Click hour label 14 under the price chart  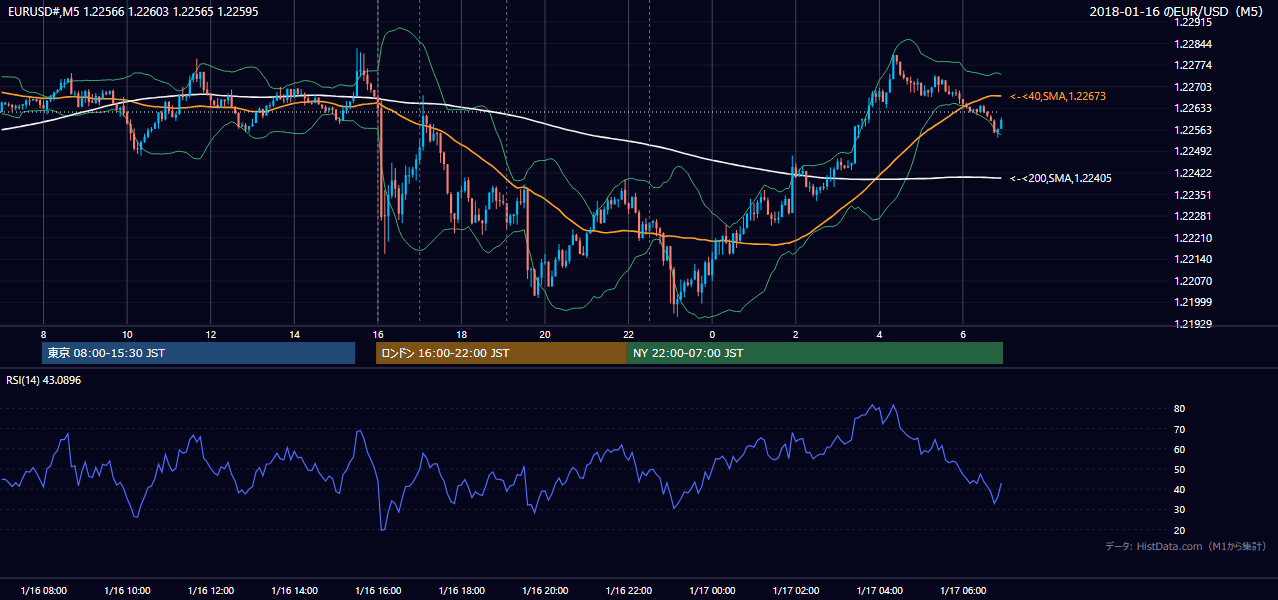(294, 334)
